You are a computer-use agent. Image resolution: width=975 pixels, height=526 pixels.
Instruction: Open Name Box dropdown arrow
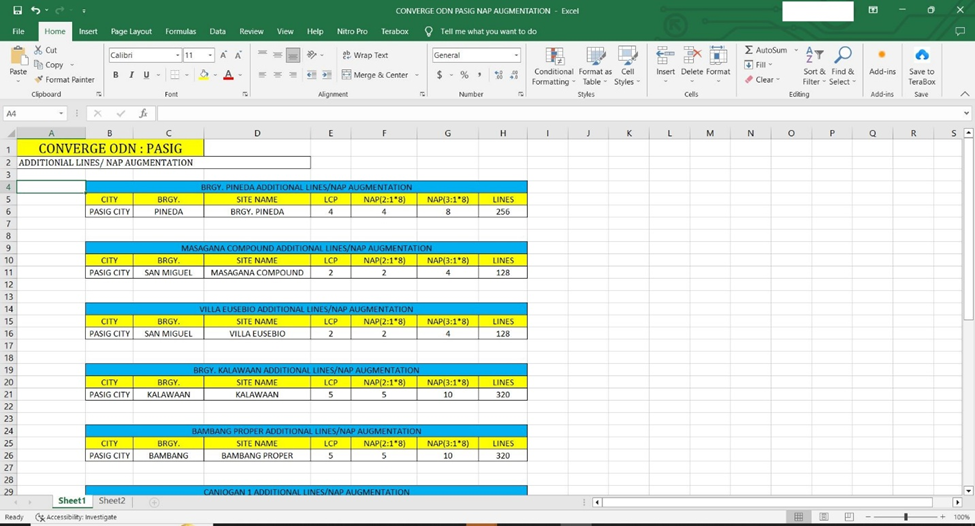coord(61,113)
